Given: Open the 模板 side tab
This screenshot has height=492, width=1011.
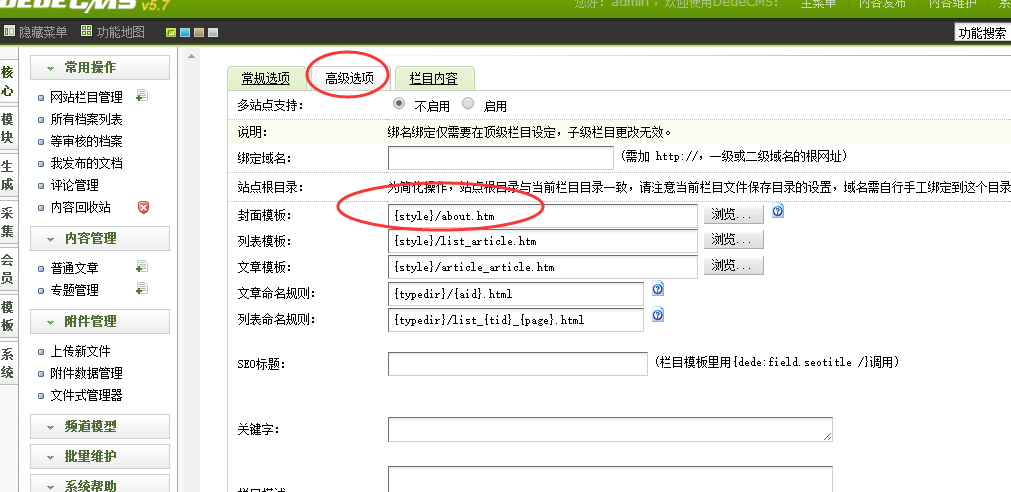Looking at the screenshot, I should 7,316.
